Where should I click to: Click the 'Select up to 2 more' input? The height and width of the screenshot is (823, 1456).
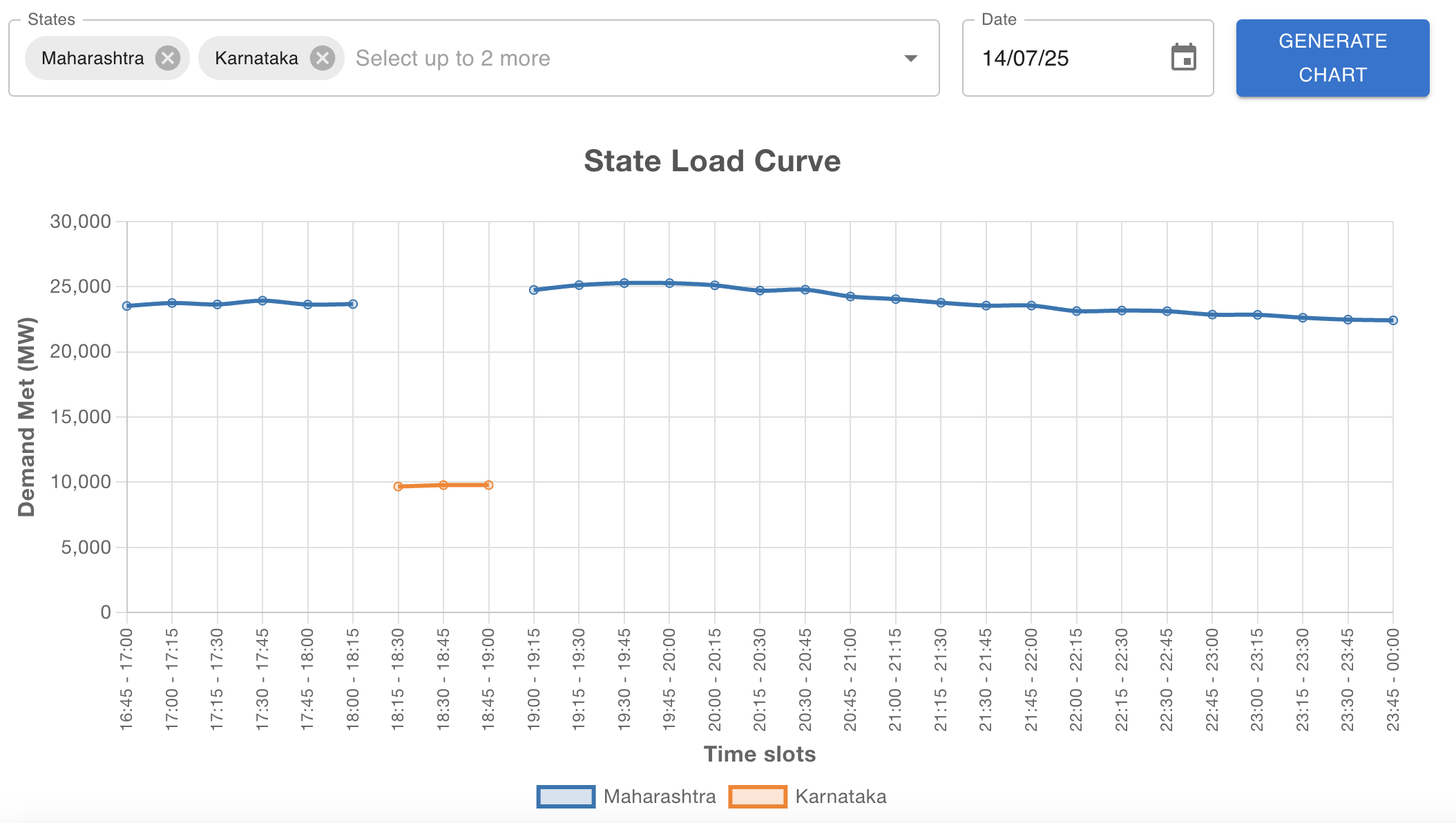click(453, 58)
